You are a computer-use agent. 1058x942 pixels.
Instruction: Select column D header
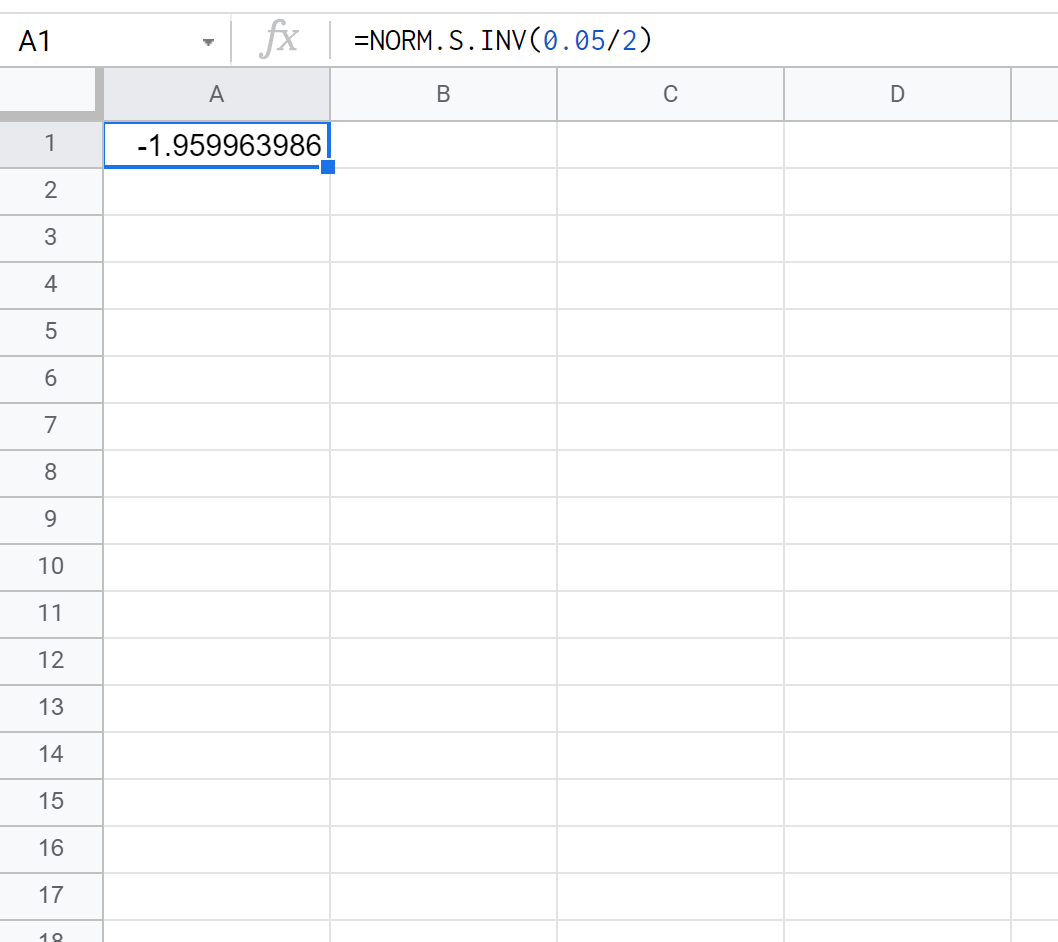[897, 94]
